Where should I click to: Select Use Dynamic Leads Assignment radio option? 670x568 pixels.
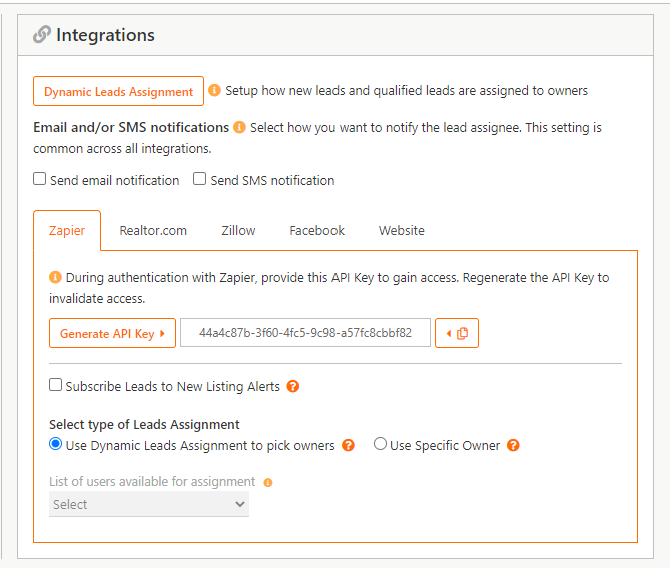tap(56, 444)
